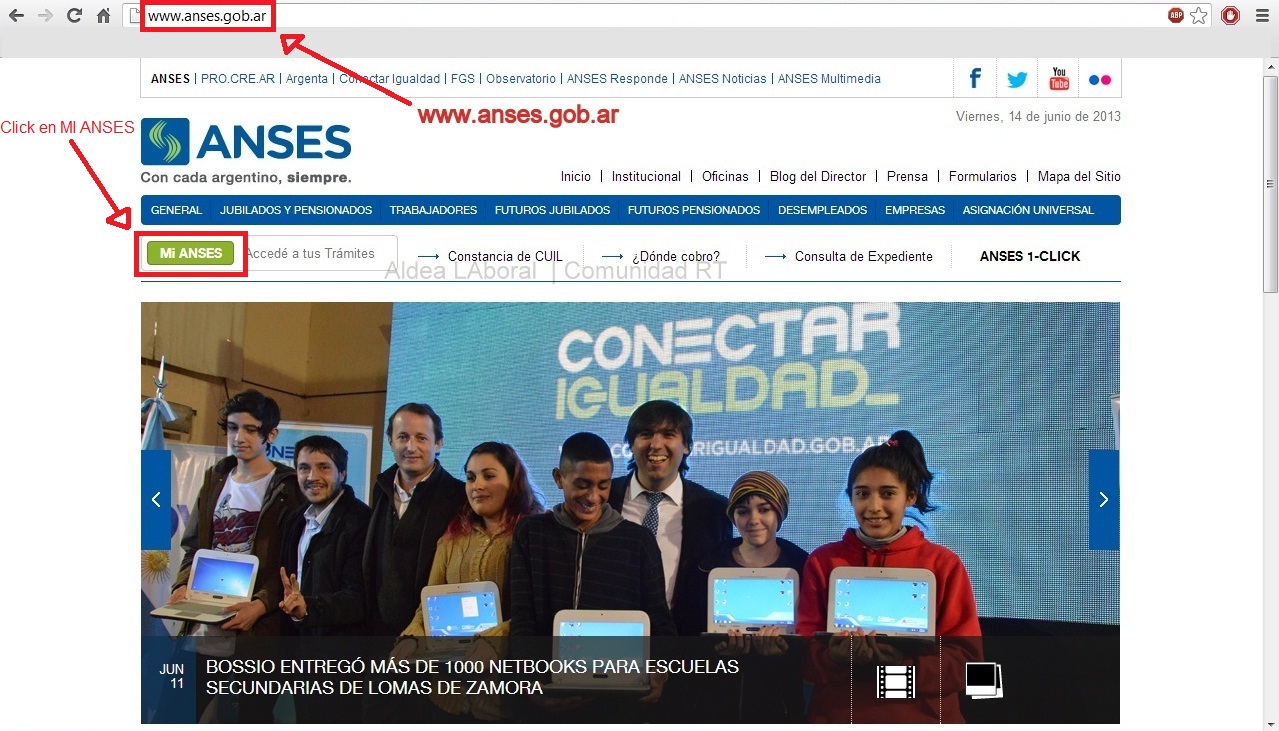
Task: Open the Conectar Igualdad top bar link
Action: pyautogui.click(x=390, y=79)
